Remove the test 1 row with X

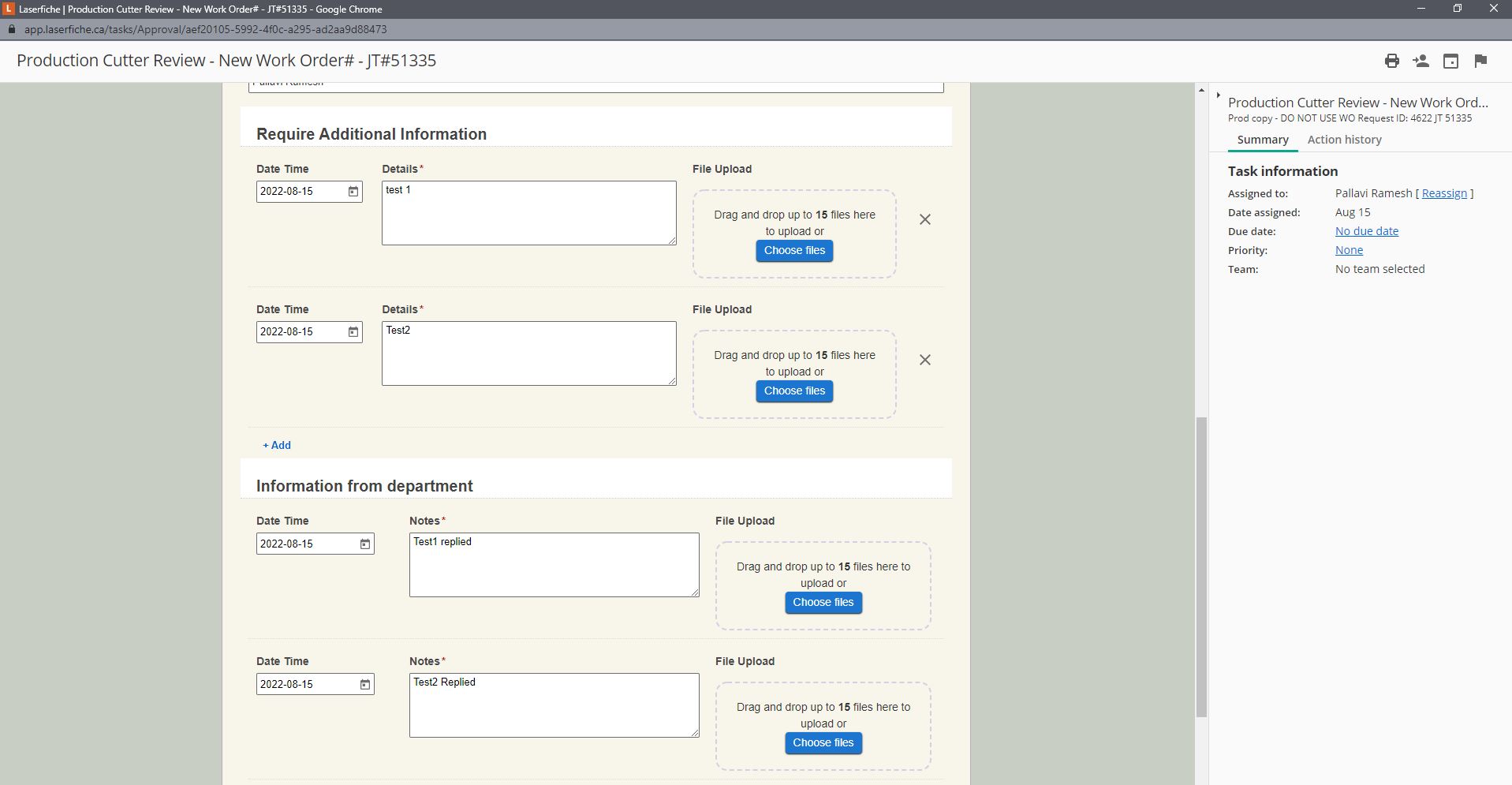(925, 219)
